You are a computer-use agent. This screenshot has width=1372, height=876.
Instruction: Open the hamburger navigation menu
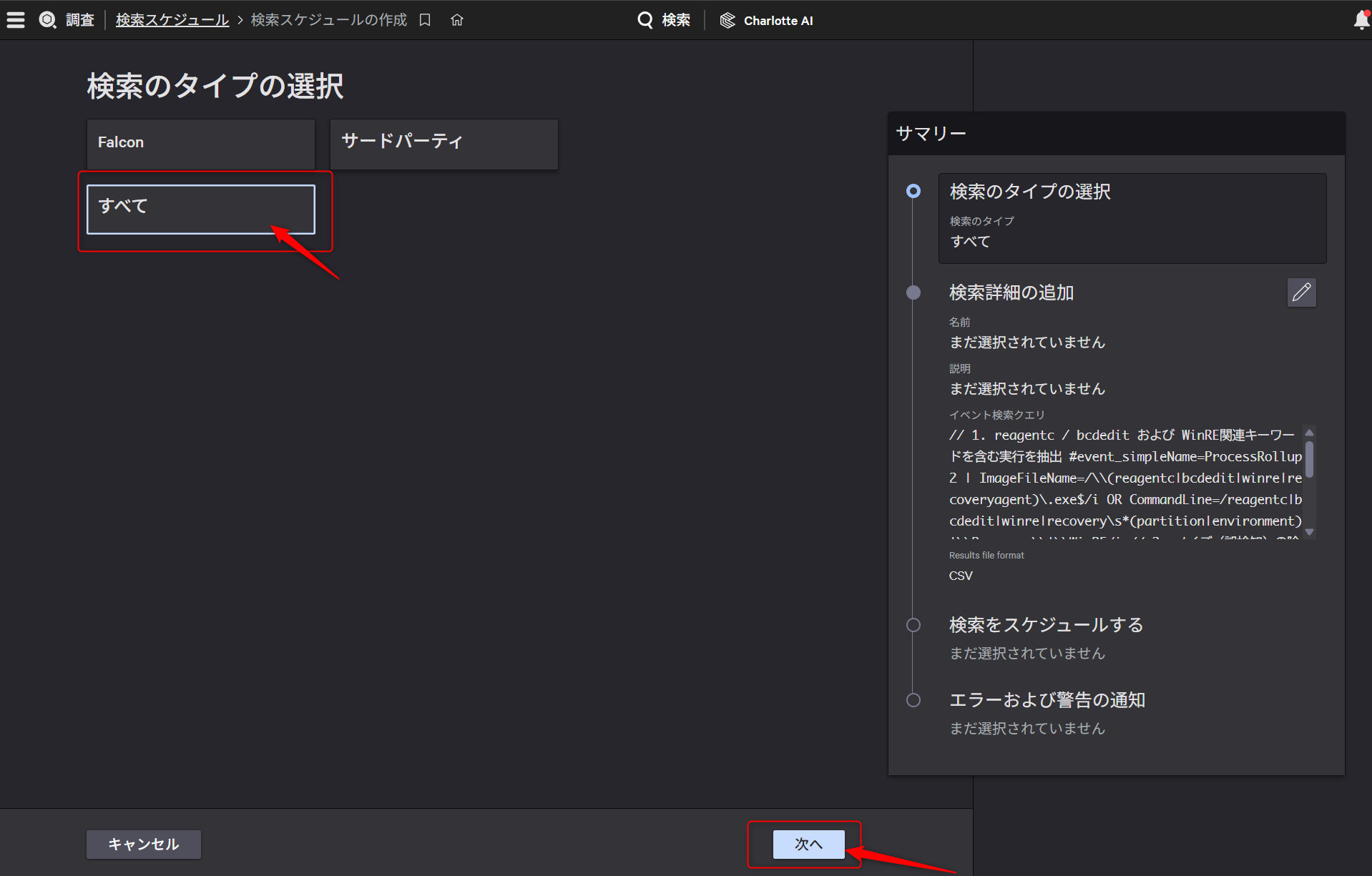click(x=16, y=20)
